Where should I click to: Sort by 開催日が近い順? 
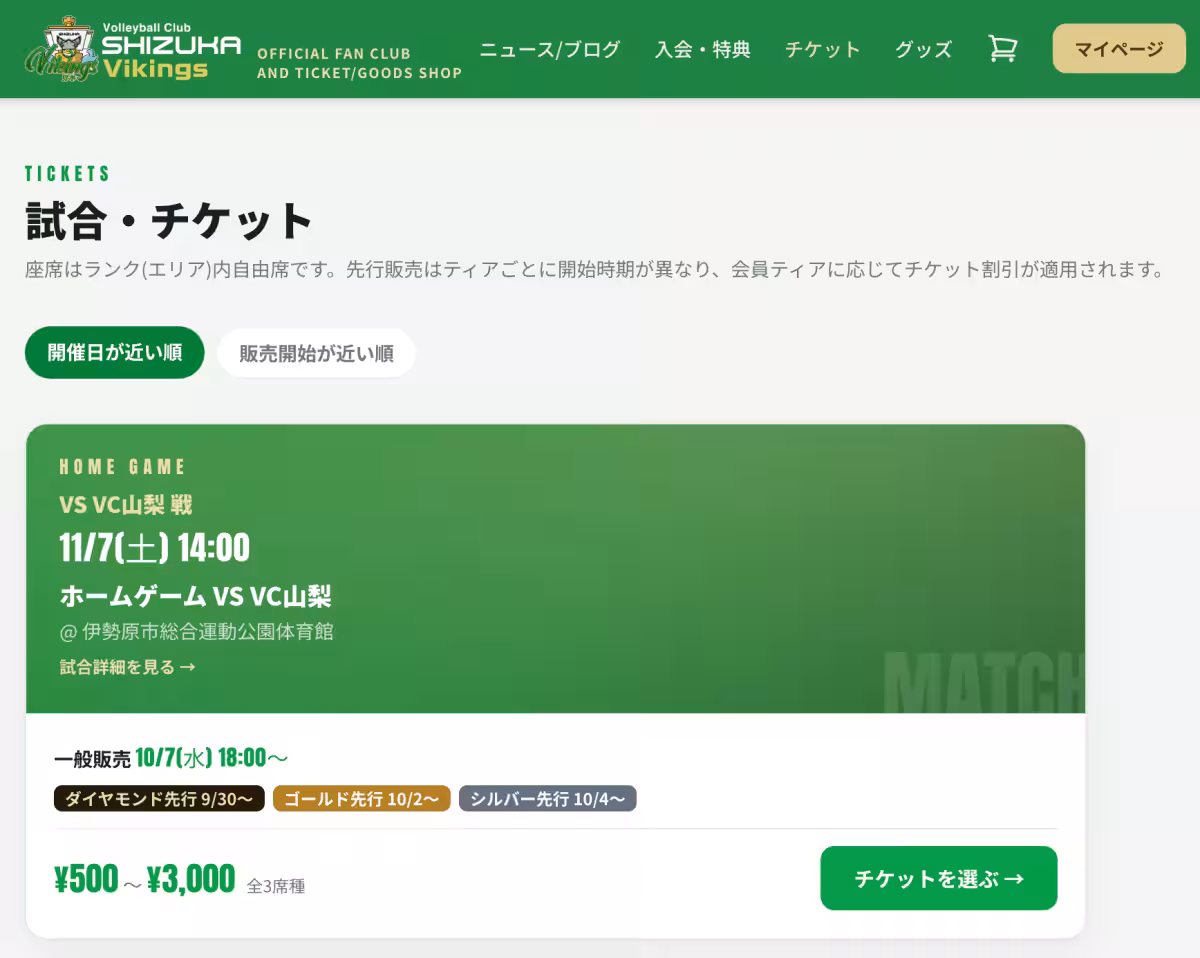coord(115,353)
